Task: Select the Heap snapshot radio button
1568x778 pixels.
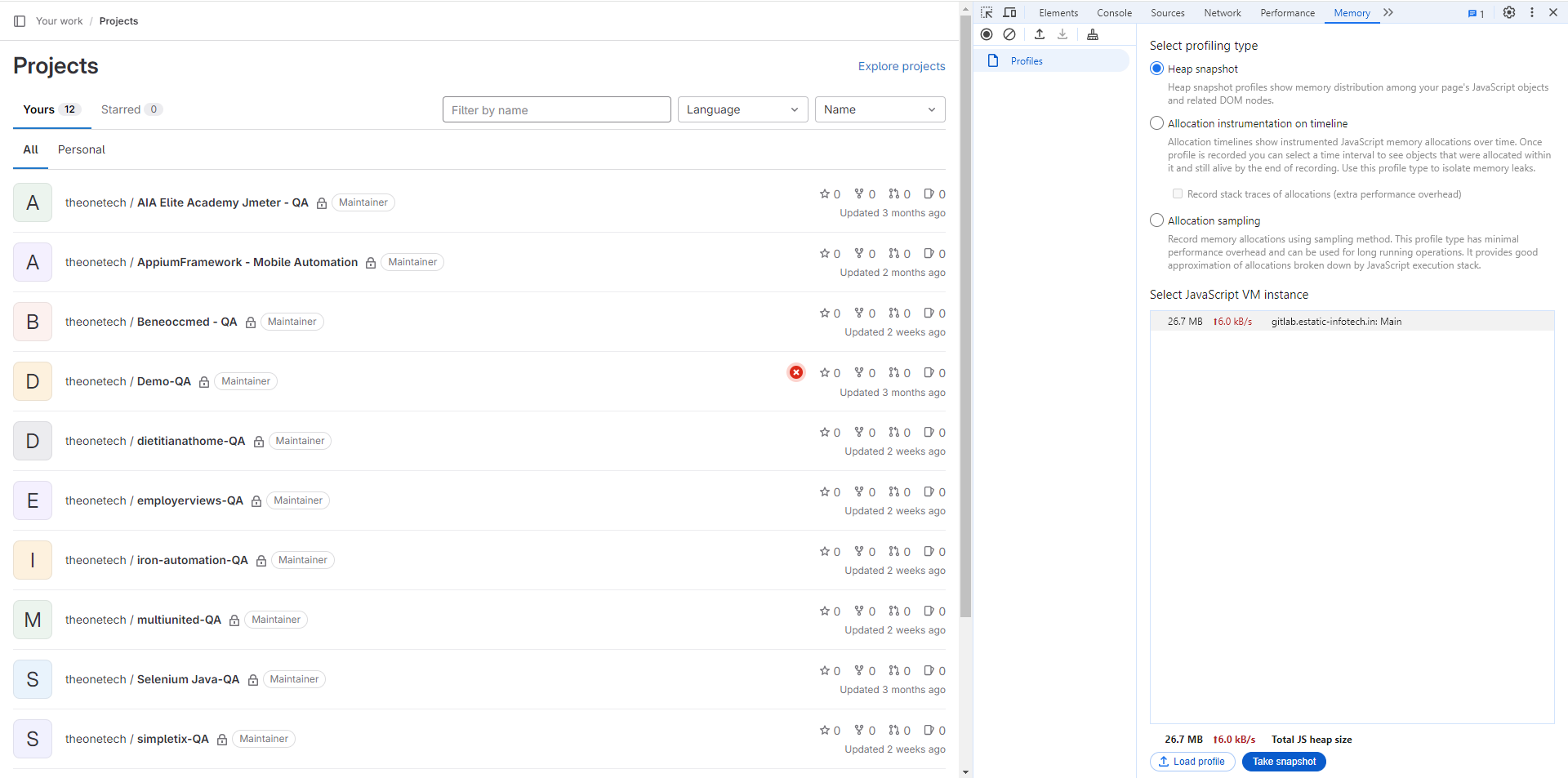Action: pos(1156,69)
